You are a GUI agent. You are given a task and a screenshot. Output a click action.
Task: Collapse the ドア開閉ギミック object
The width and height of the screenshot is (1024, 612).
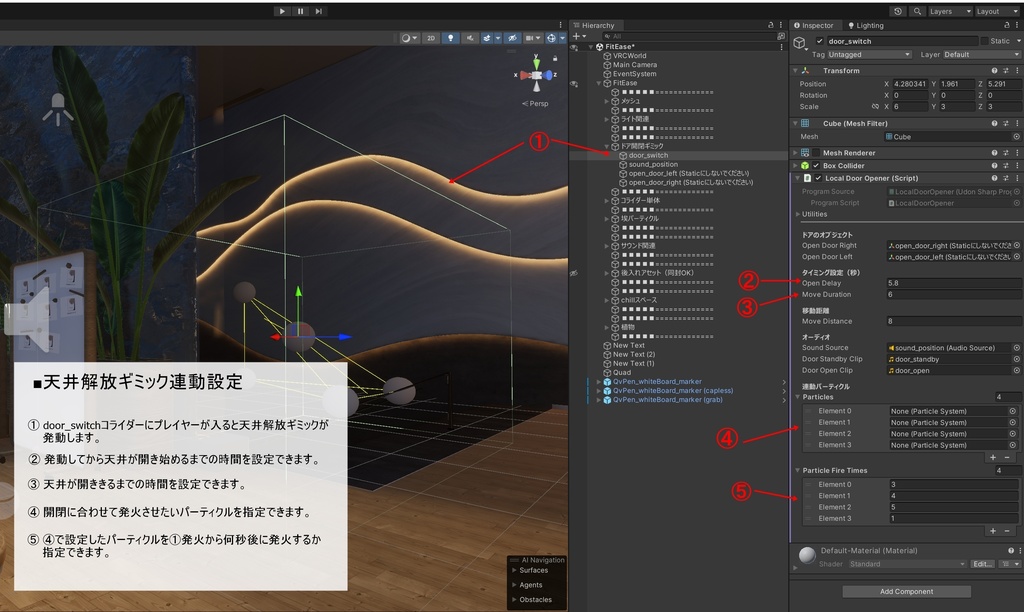click(x=607, y=146)
